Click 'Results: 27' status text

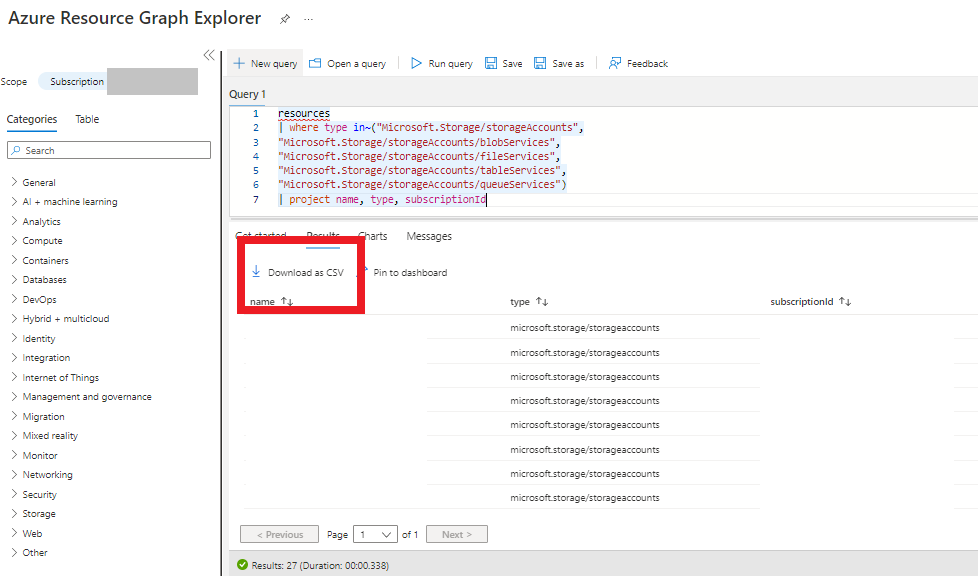(x=274, y=565)
